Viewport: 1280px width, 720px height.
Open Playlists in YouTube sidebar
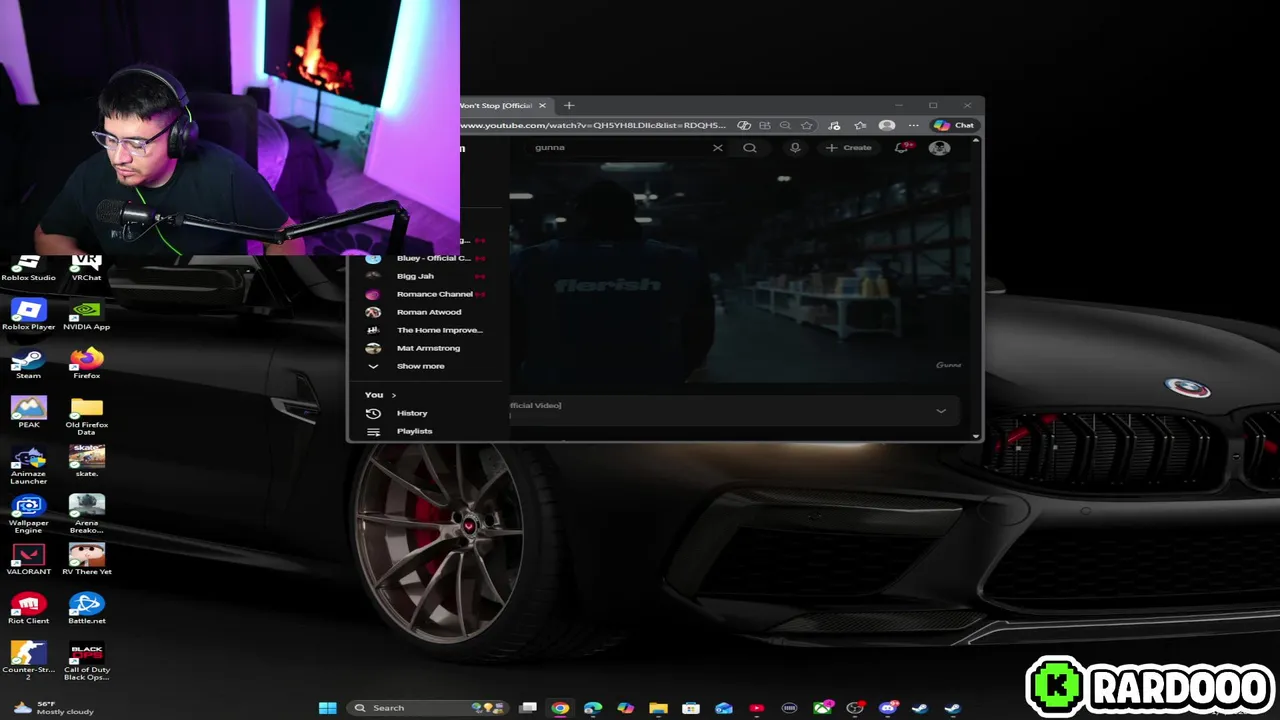pos(425,431)
